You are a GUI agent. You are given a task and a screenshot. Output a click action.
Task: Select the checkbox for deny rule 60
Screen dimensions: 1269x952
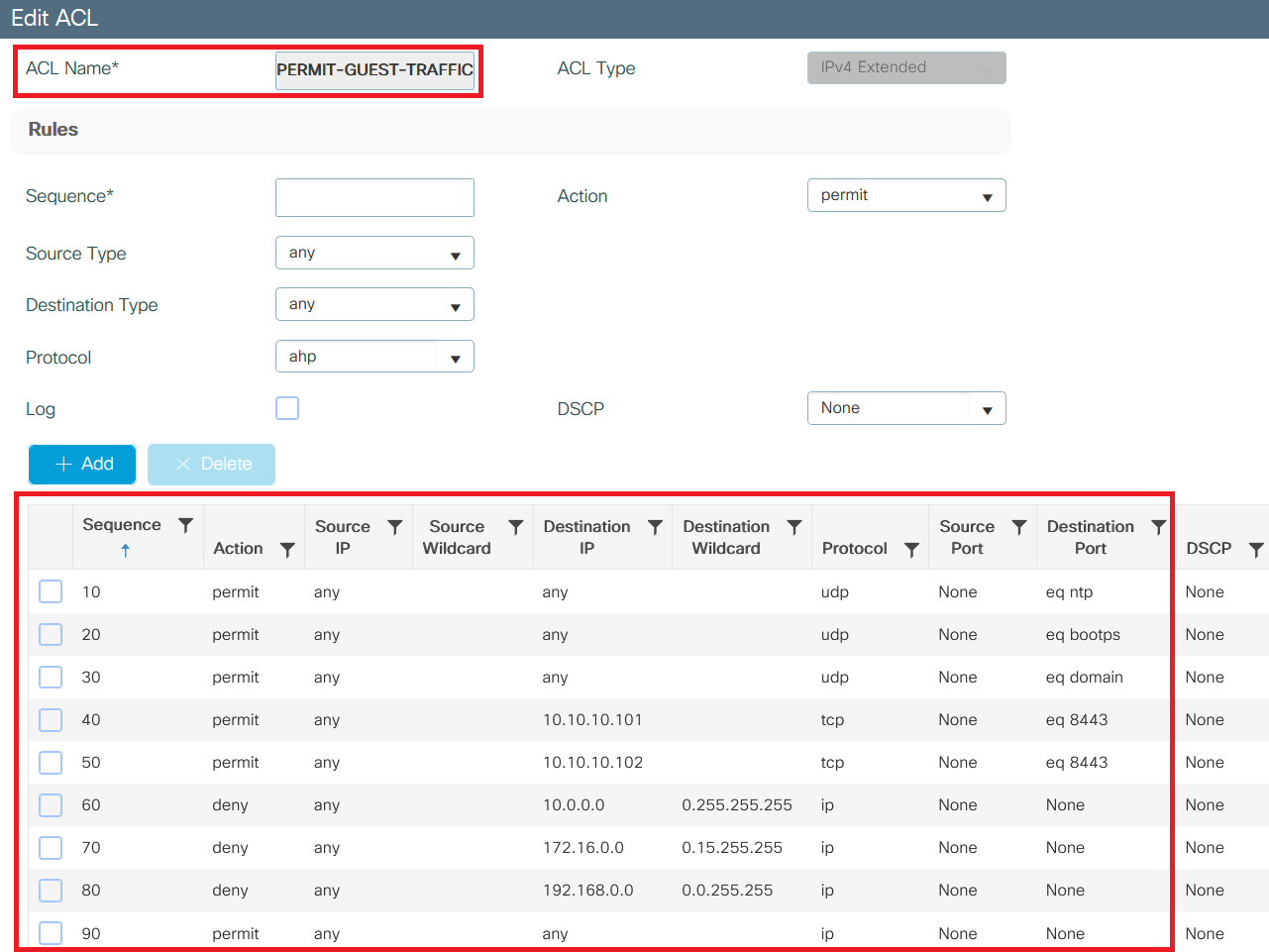(x=51, y=804)
